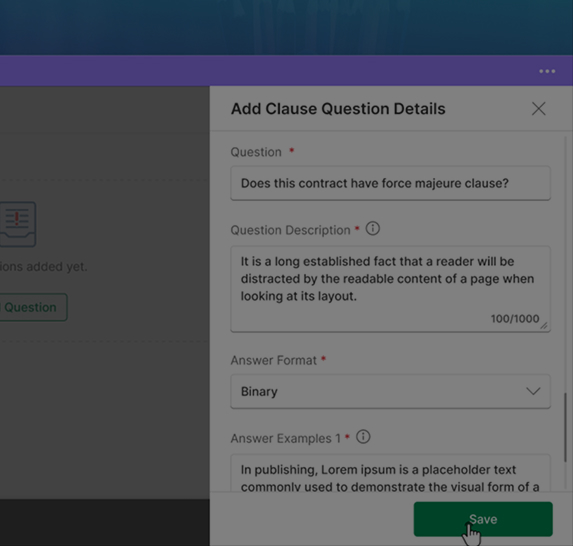Save the clause question details
This screenshot has height=546, width=573.
pyautogui.click(x=483, y=519)
